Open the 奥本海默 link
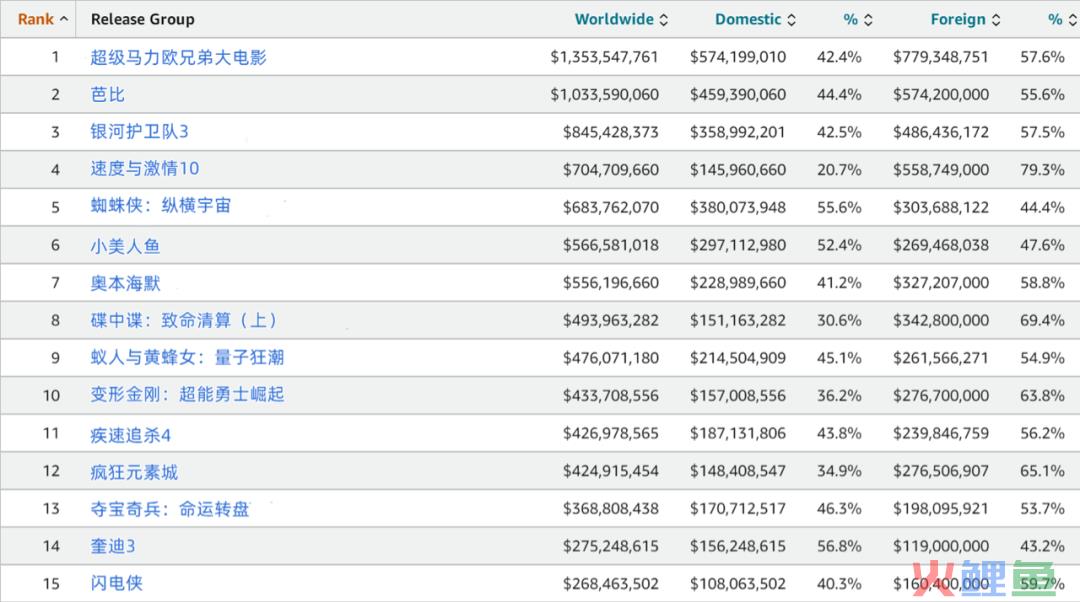1080x602 pixels. (x=125, y=283)
